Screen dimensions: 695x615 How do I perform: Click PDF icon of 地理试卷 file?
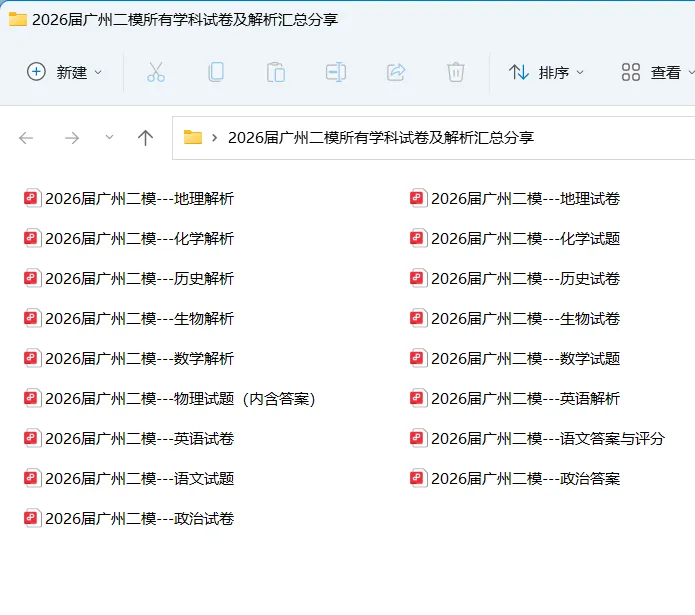(418, 199)
